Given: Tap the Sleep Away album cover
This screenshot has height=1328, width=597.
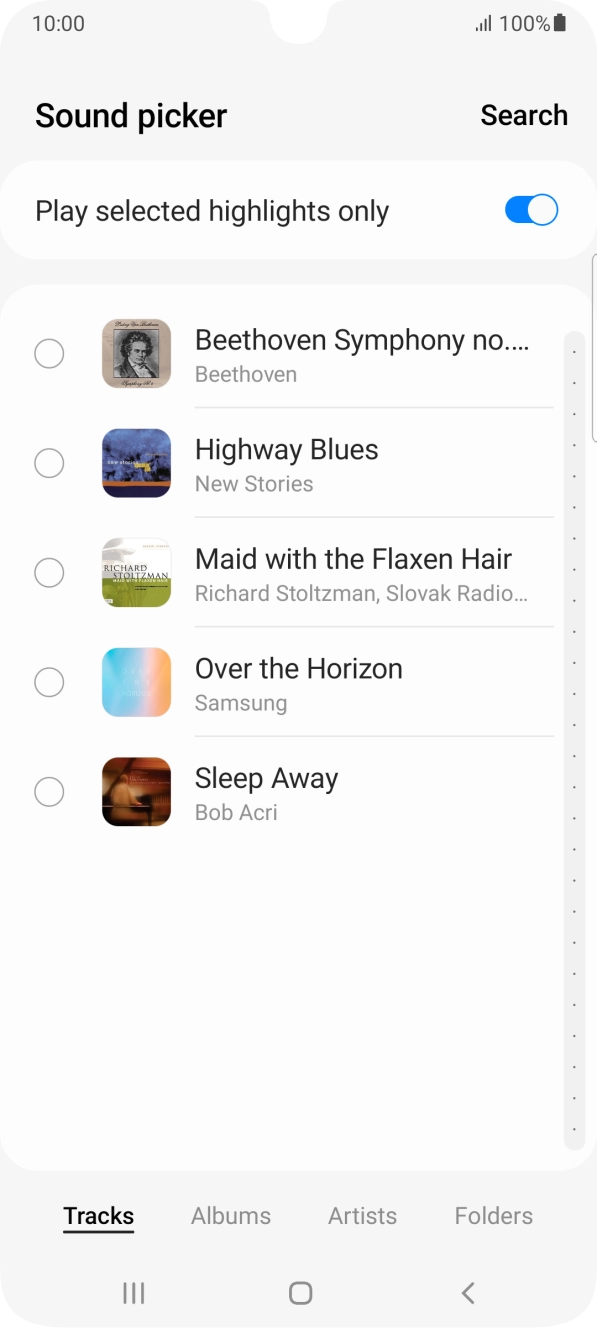Looking at the screenshot, I should [x=136, y=791].
